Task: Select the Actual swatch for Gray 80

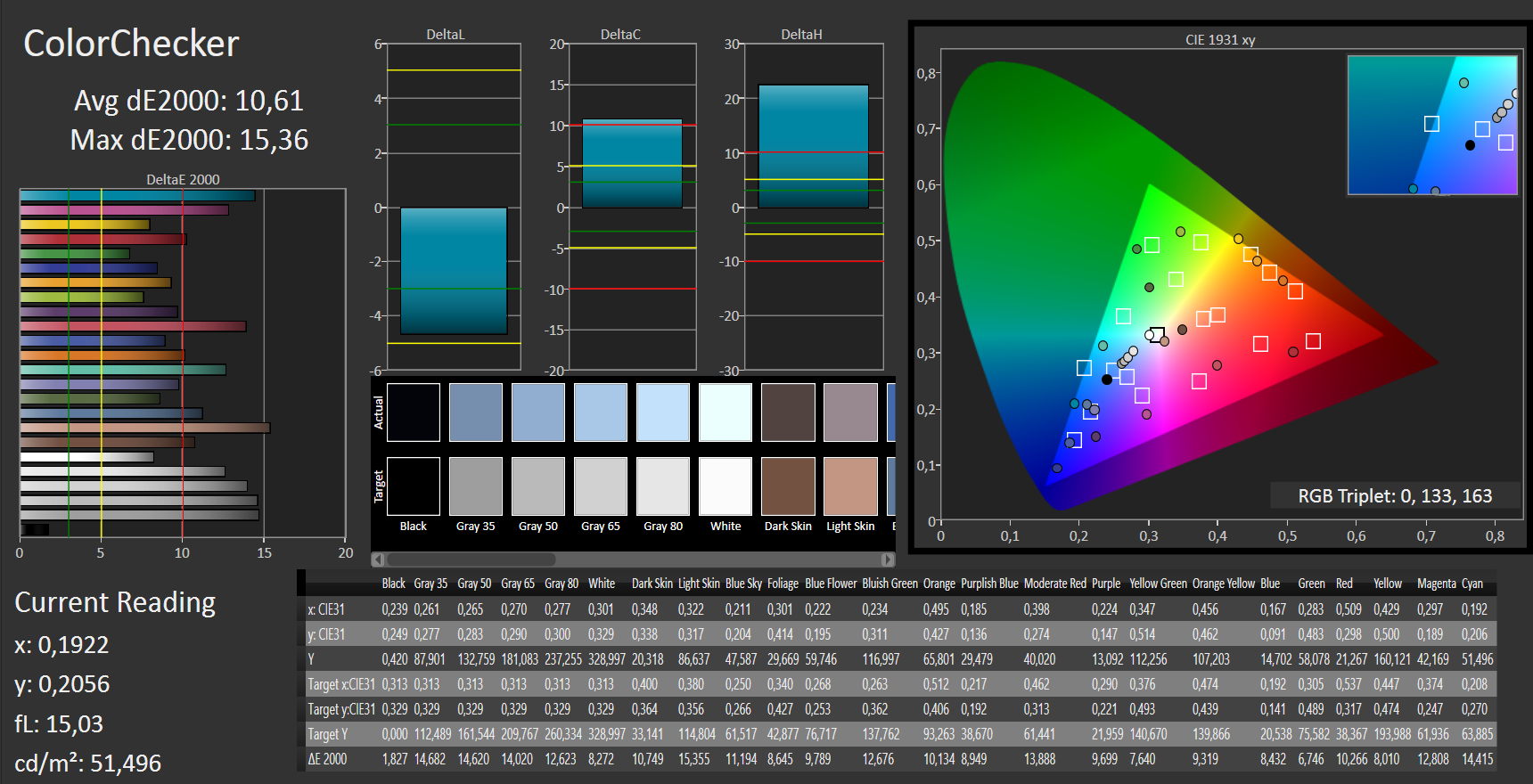Action: (663, 412)
